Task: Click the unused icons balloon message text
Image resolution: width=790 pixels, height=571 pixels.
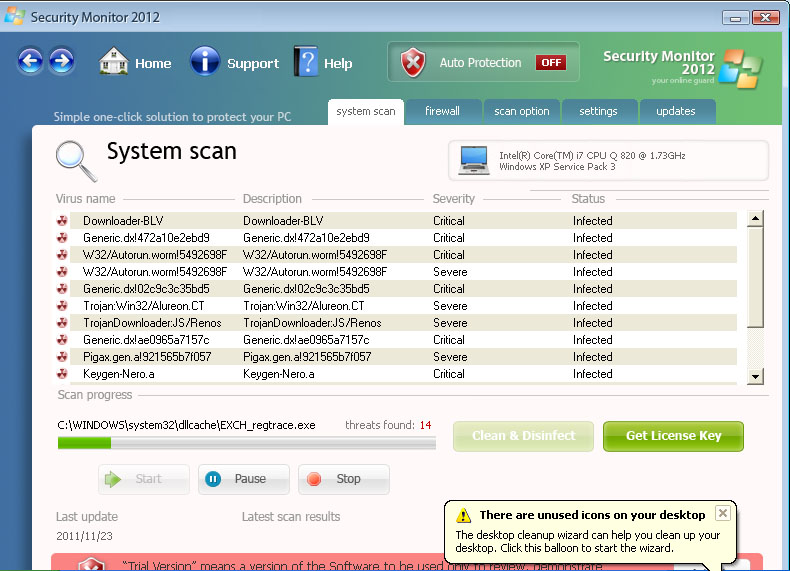Action: pos(587,542)
